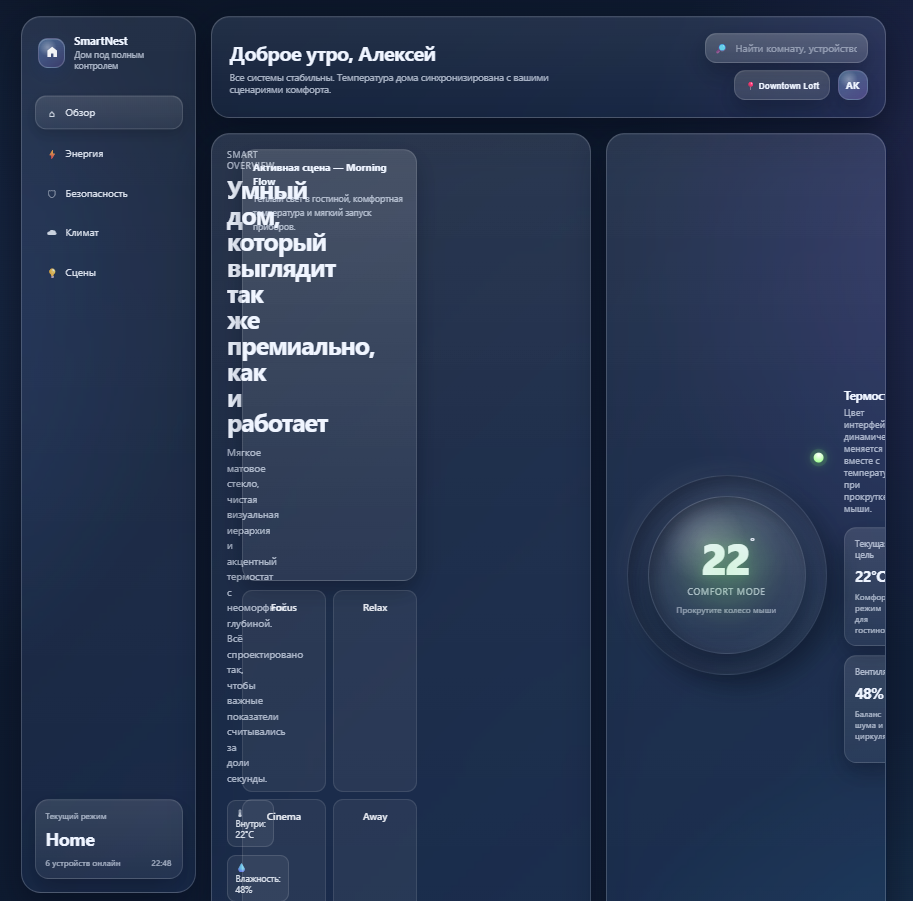Click the Home current mode card
This screenshot has width=913, height=901.
click(x=109, y=839)
